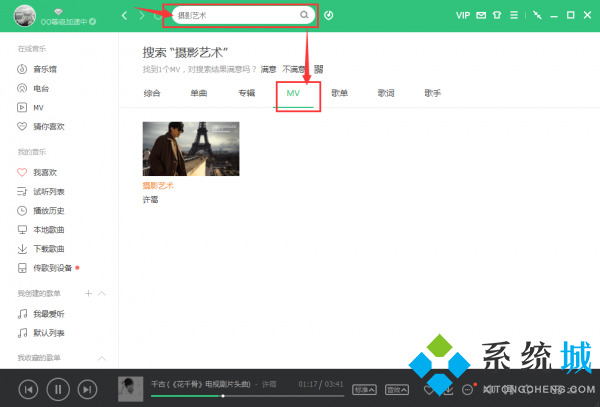This screenshot has width=600, height=407.
Task: Click 不满意 feedback link
Action: pos(294,69)
